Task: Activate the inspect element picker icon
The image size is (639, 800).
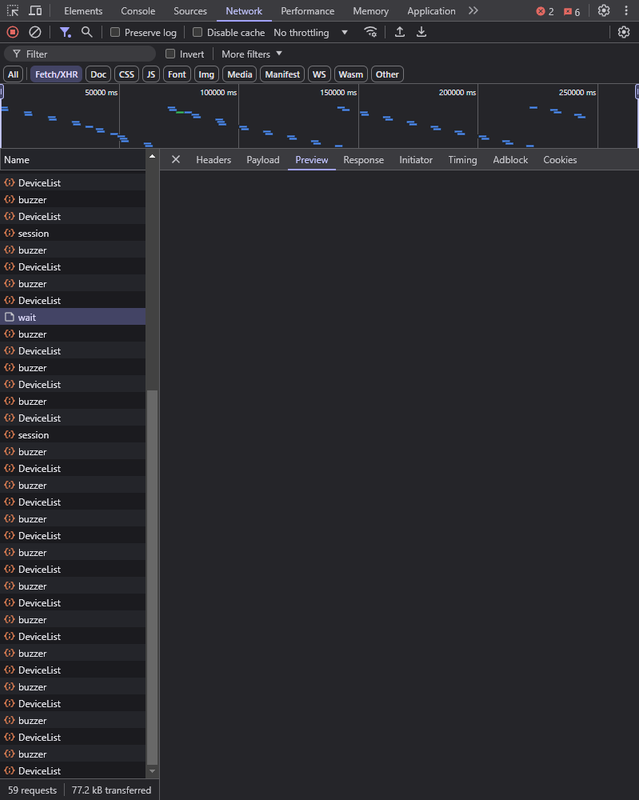Action: pyautogui.click(x=13, y=11)
